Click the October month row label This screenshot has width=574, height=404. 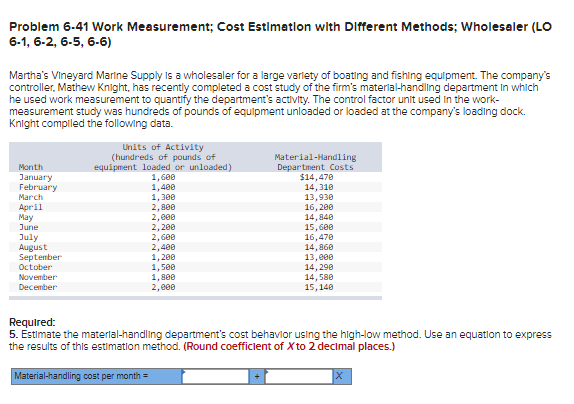(x=36, y=267)
